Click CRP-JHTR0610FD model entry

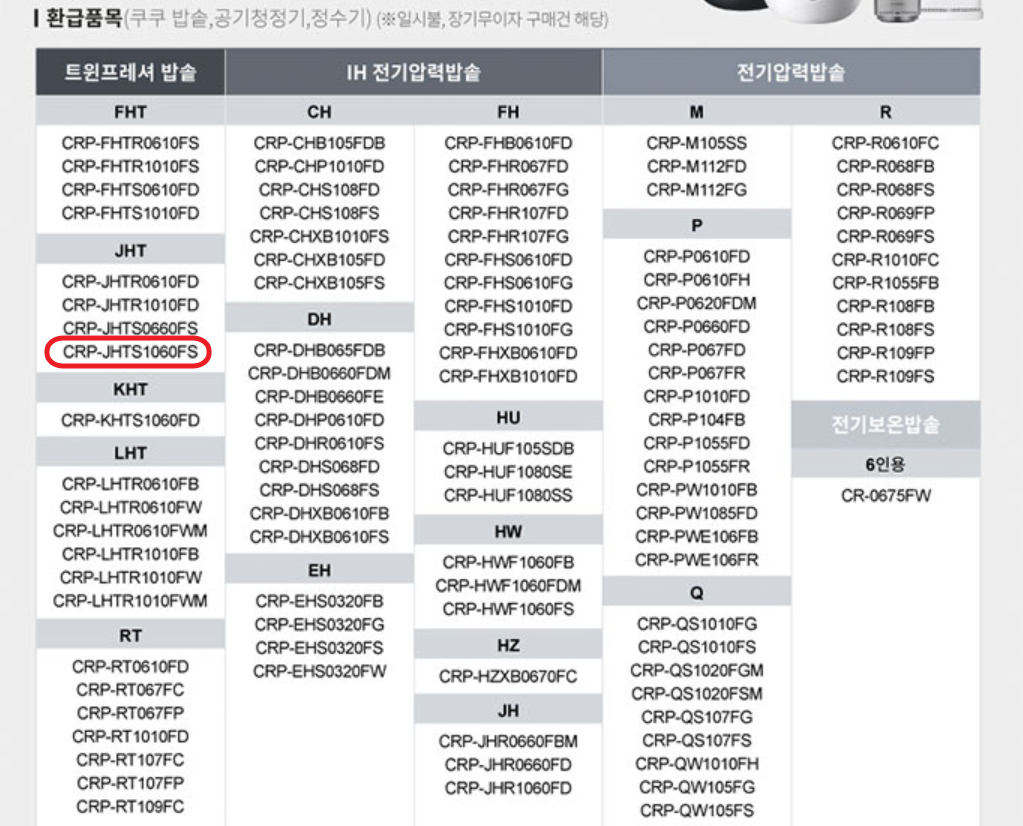click(x=130, y=282)
